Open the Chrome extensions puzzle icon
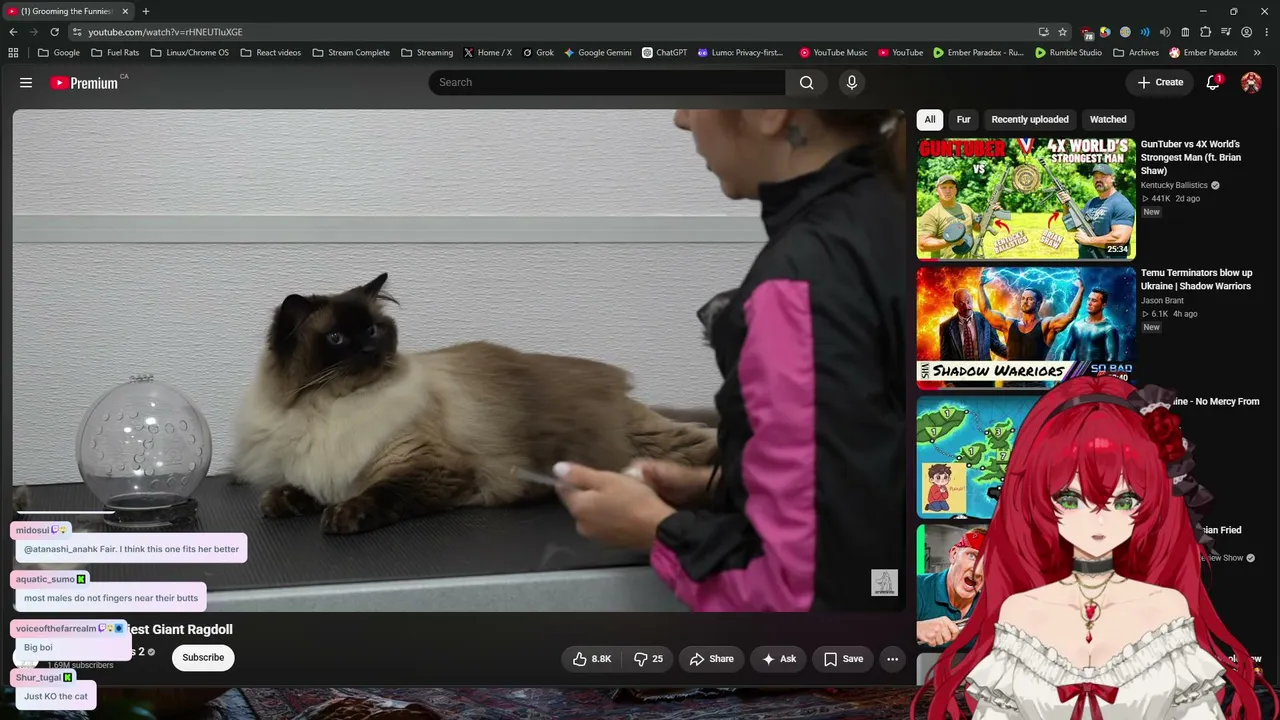This screenshot has width=1280, height=720. (x=1206, y=32)
